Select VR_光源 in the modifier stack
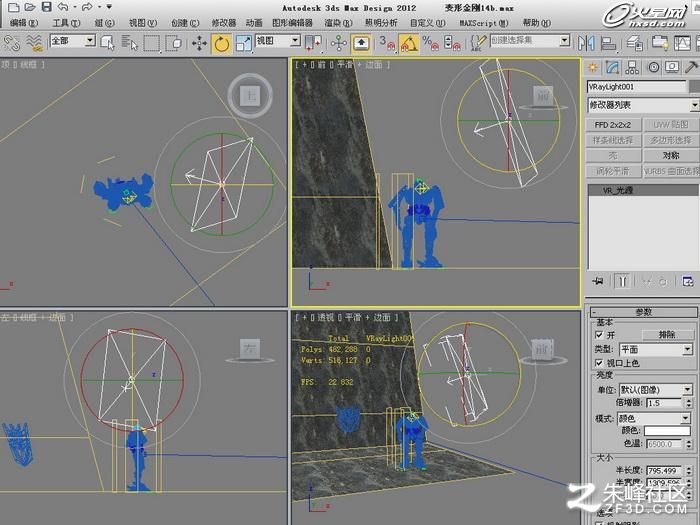 point(643,190)
